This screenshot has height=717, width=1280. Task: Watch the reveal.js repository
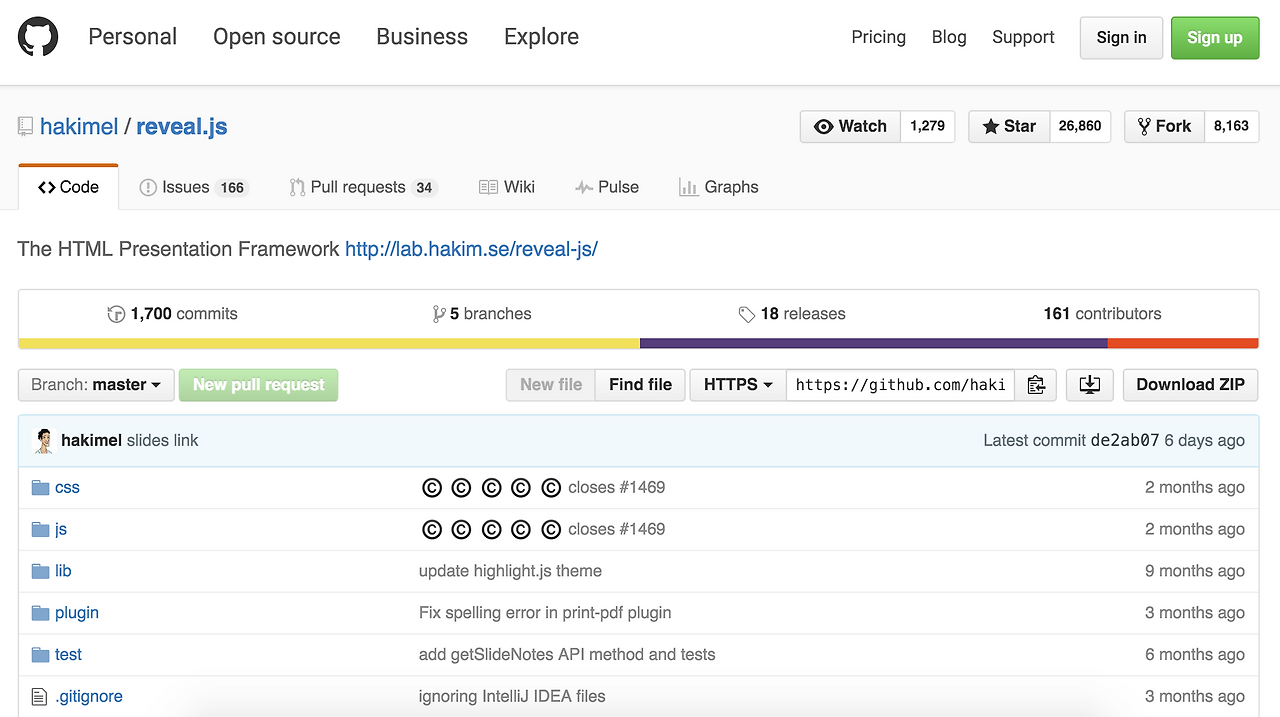851,127
